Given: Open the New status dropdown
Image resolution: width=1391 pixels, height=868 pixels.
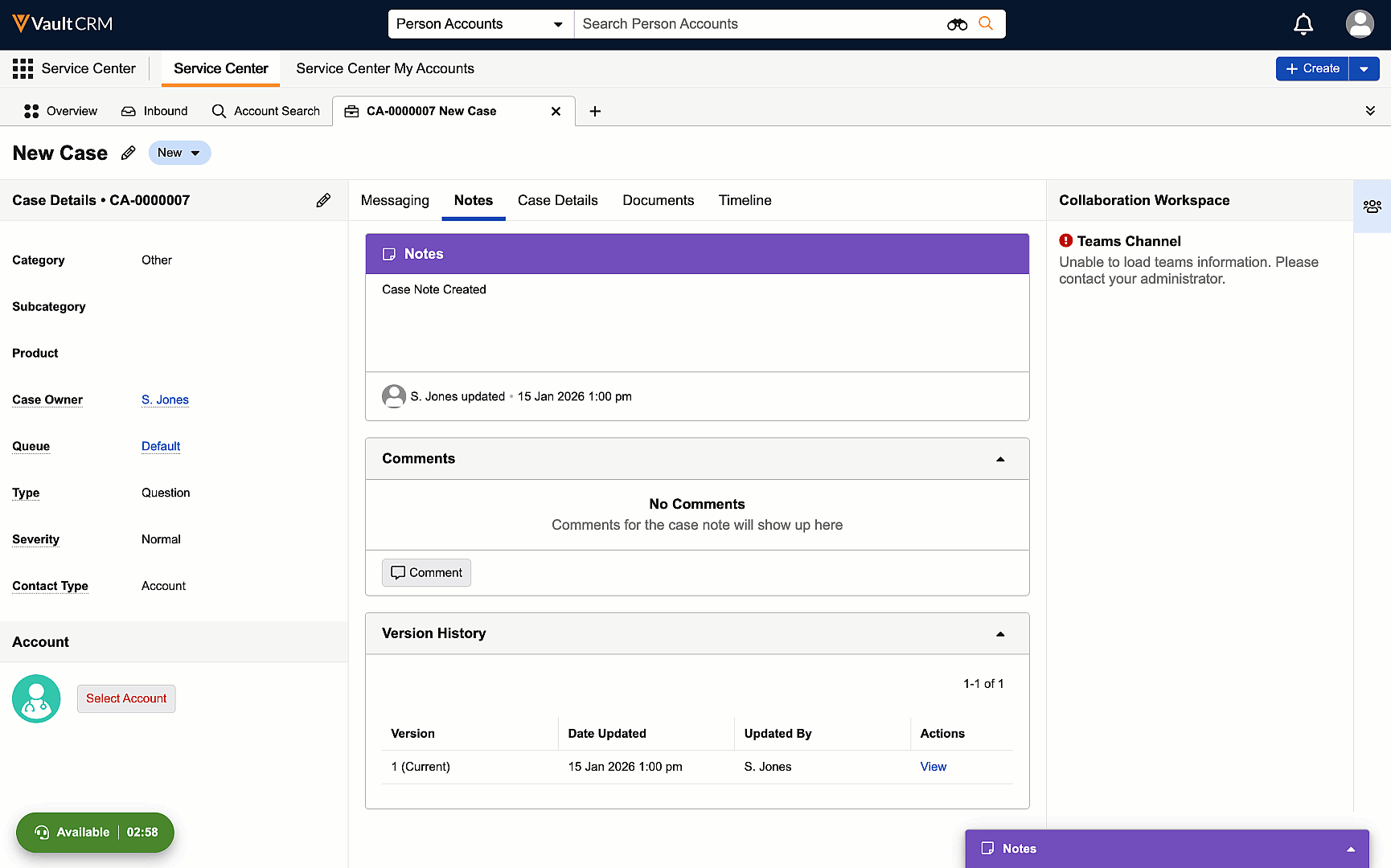Looking at the screenshot, I should pos(179,153).
